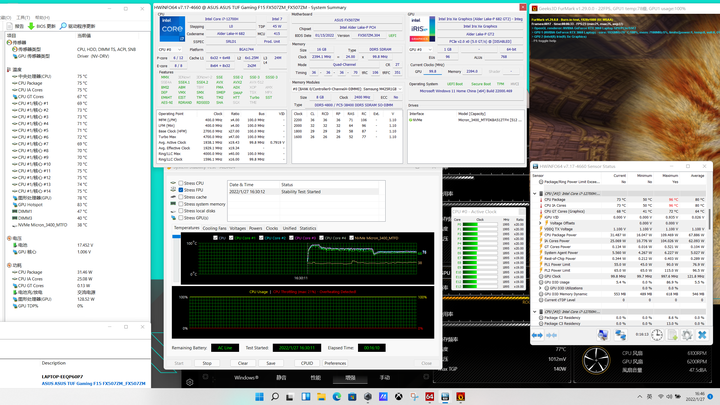The image size is (720, 405).
Task: Open remote monitor icon in HWiNFO sensor toolbar
Action: (603, 335)
